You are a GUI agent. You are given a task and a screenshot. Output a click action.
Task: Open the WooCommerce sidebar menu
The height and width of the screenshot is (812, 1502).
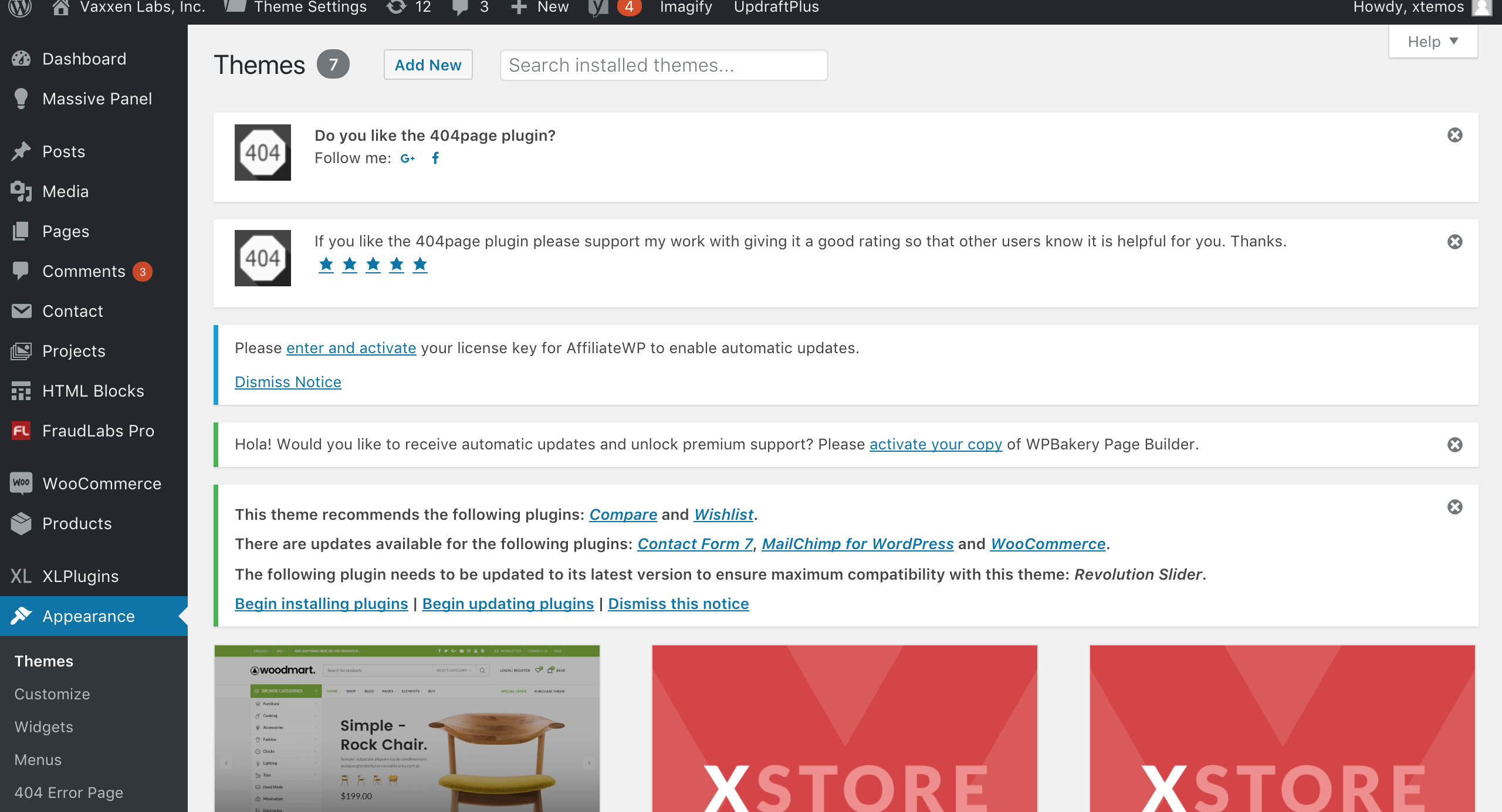pyautogui.click(x=102, y=483)
